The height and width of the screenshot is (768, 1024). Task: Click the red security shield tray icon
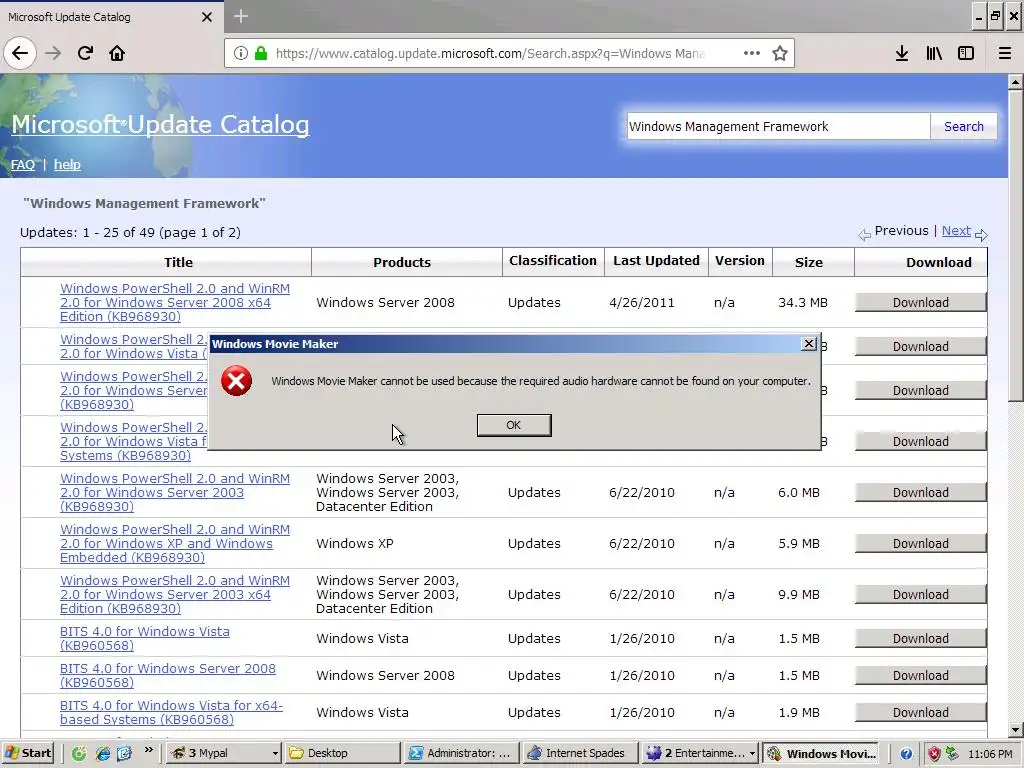934,753
